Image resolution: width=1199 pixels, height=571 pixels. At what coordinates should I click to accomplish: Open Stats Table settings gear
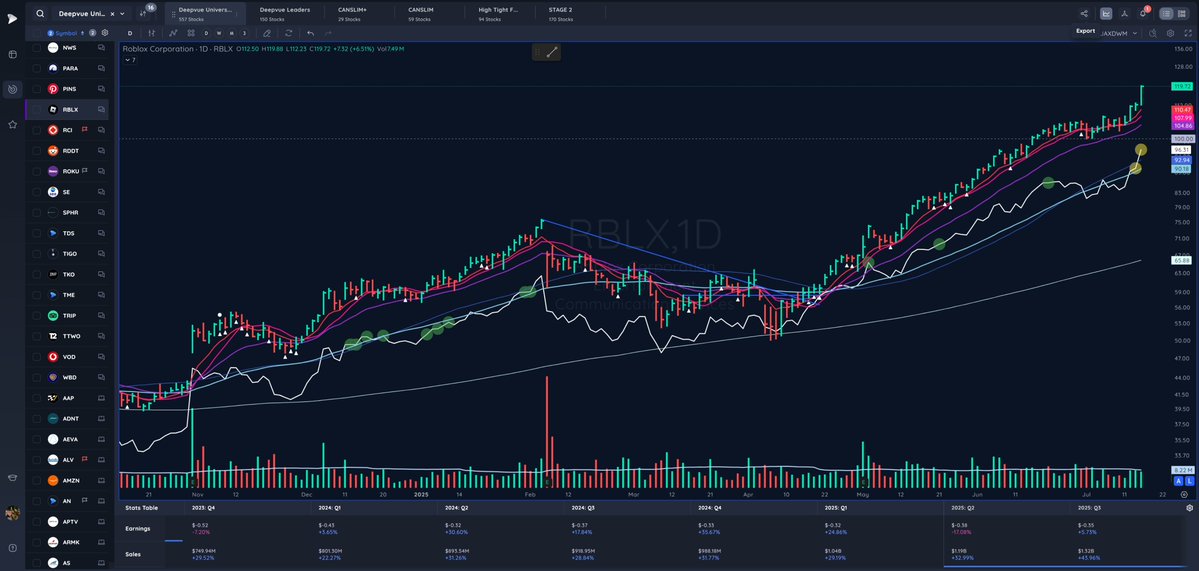pos(1189,508)
